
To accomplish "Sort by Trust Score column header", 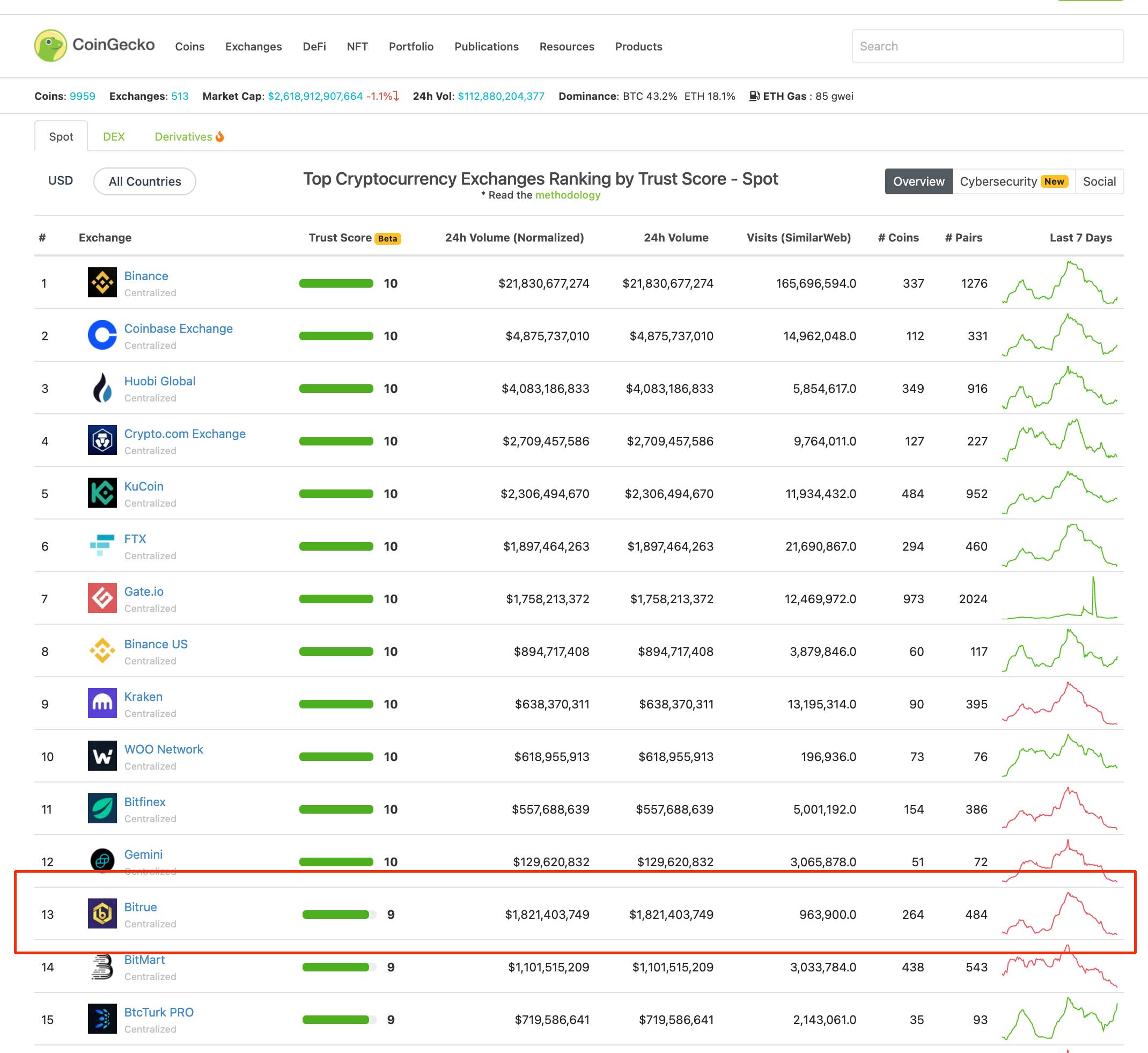I will 340,238.
